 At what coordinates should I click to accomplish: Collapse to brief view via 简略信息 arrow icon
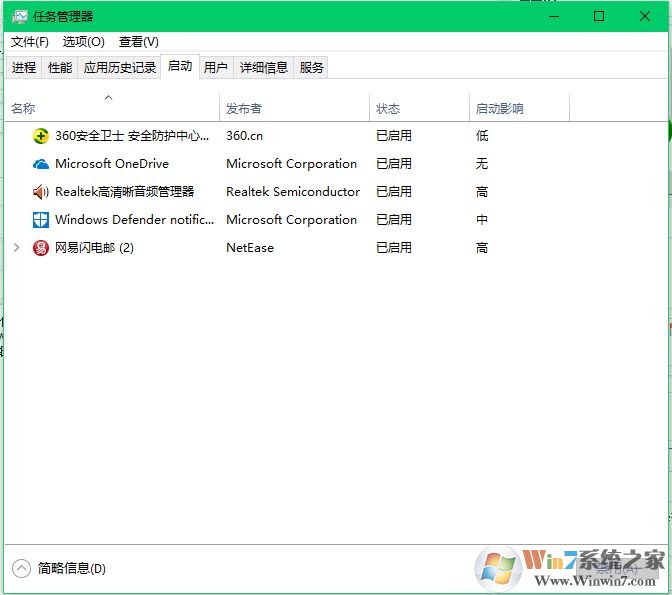coord(21,568)
